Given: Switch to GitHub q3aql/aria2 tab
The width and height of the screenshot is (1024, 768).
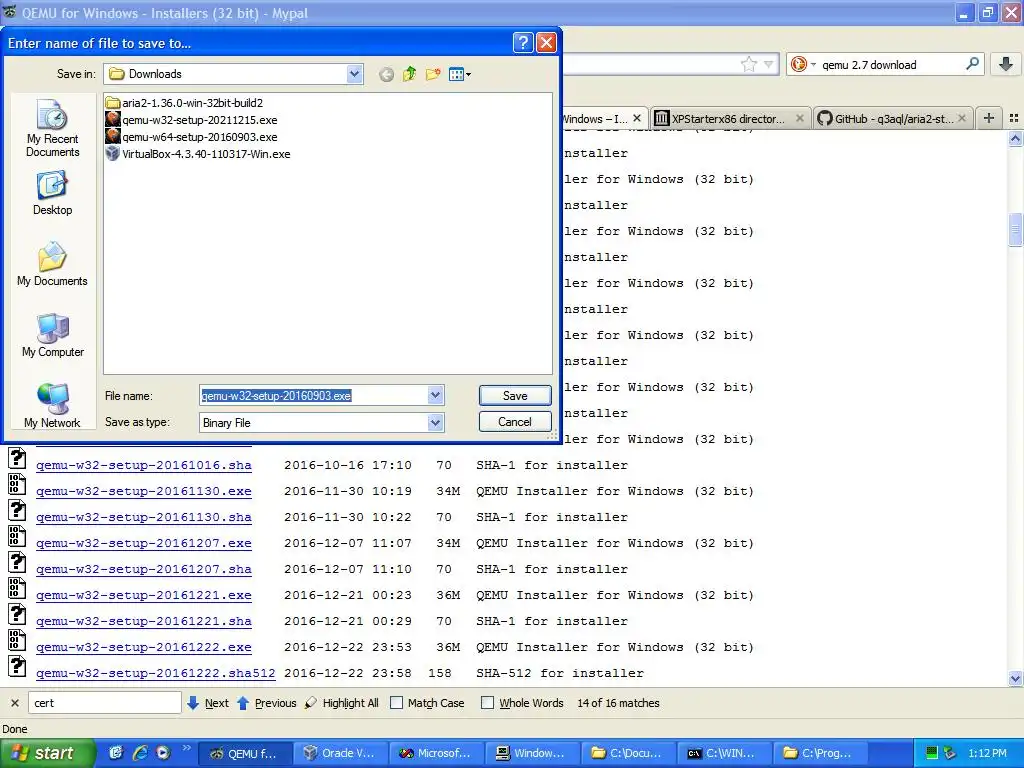Looking at the screenshot, I should (x=893, y=119).
